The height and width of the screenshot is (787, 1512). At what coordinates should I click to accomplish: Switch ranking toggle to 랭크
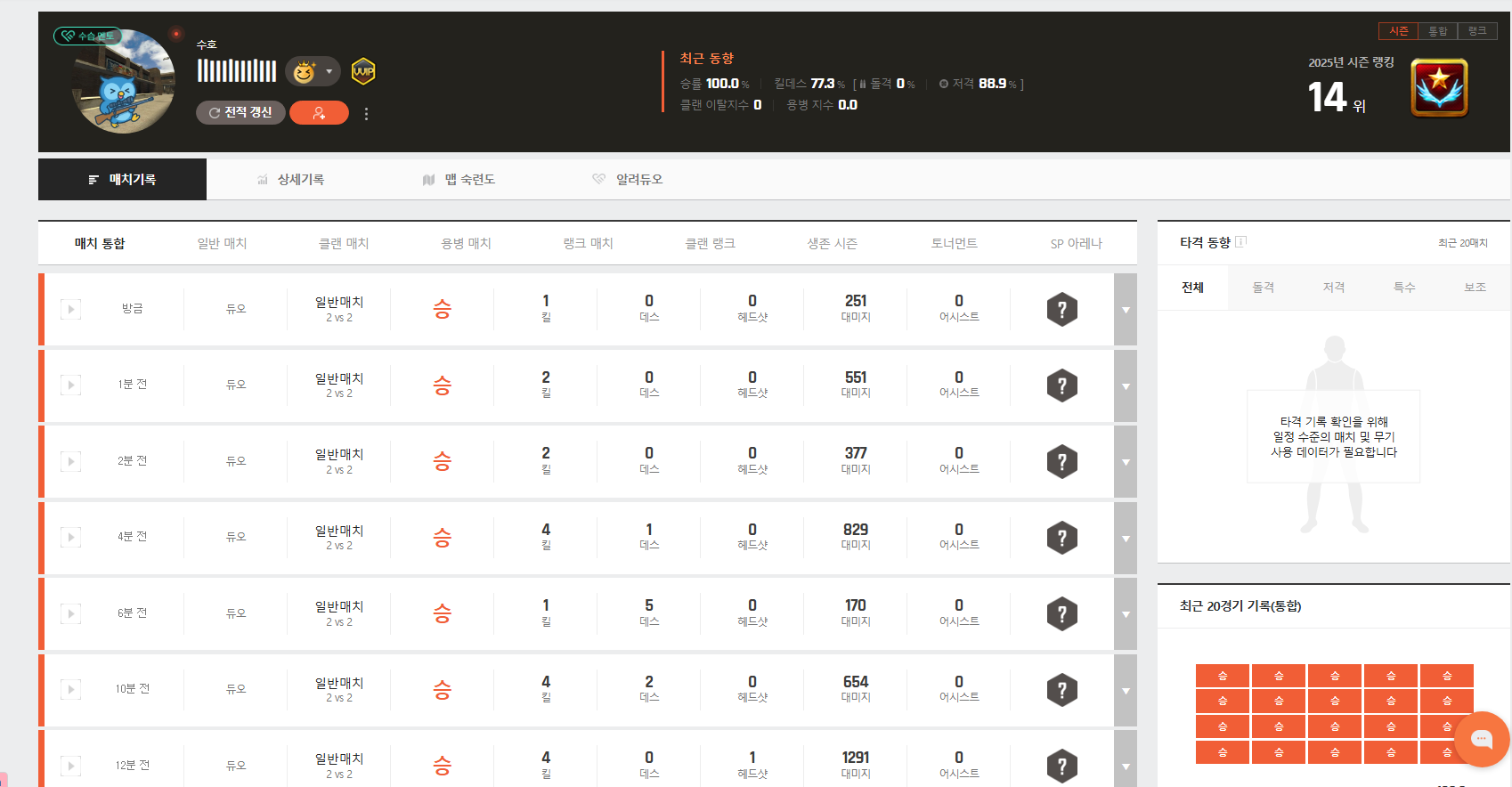(x=1477, y=31)
